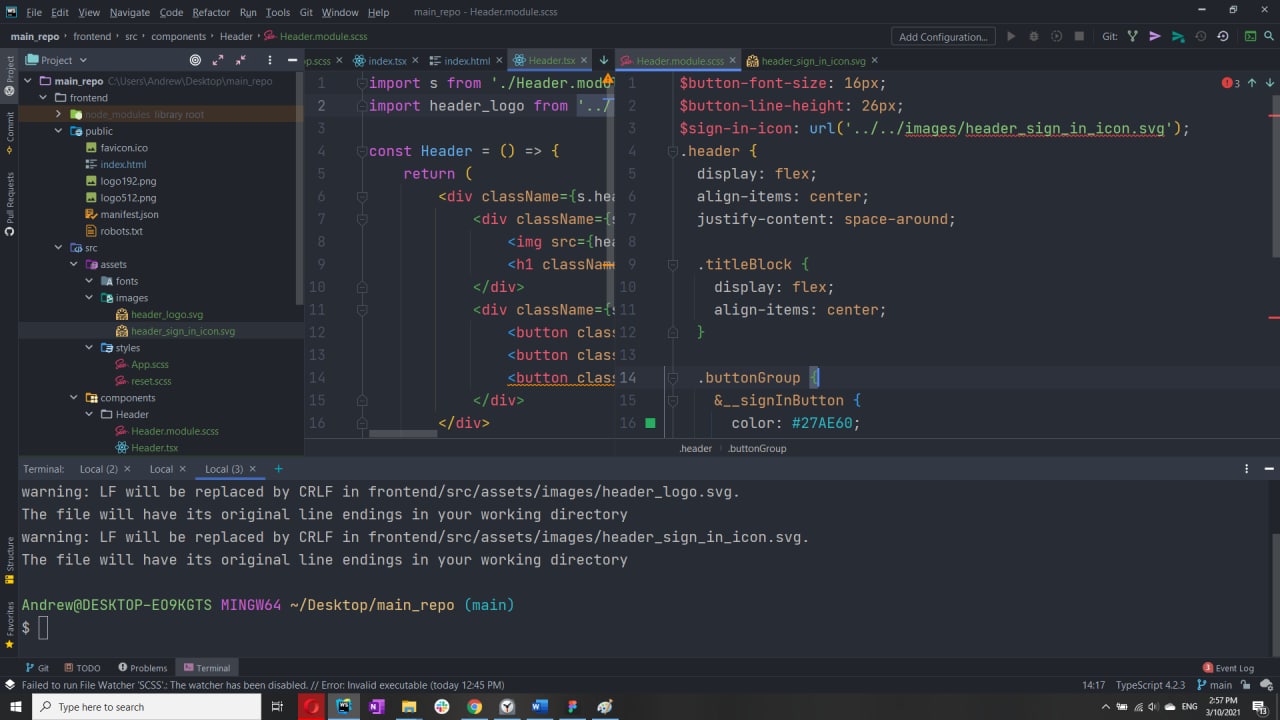Screen dimensions: 1280x720
Task: Click the Run with Coverage icon
Action: click(x=1056, y=37)
